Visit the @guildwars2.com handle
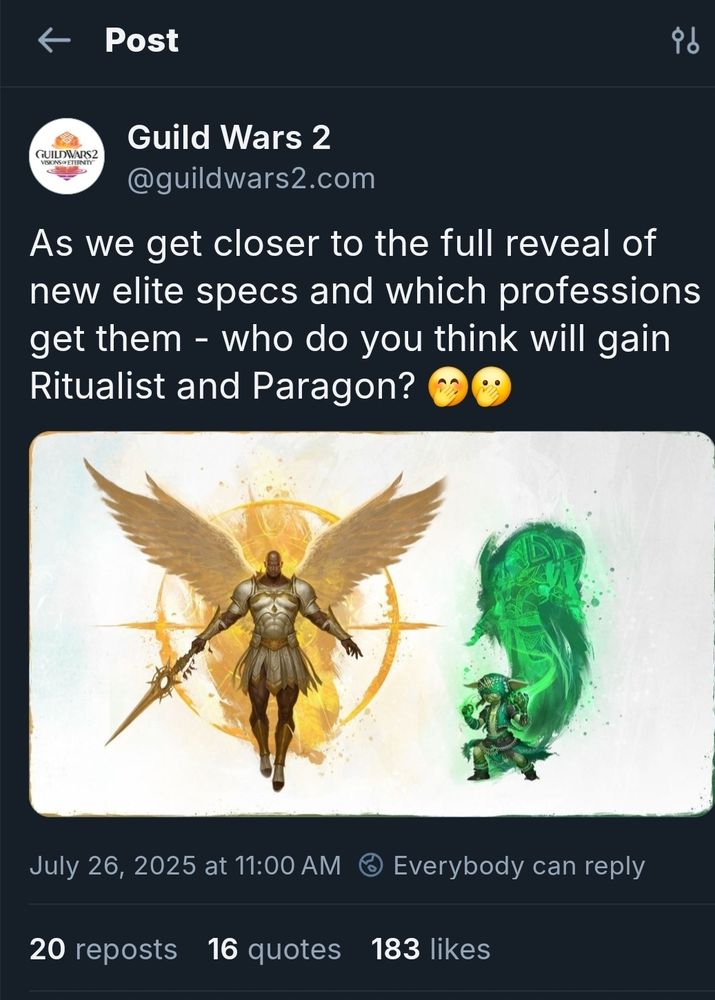This screenshot has width=715, height=1000. pos(251,179)
